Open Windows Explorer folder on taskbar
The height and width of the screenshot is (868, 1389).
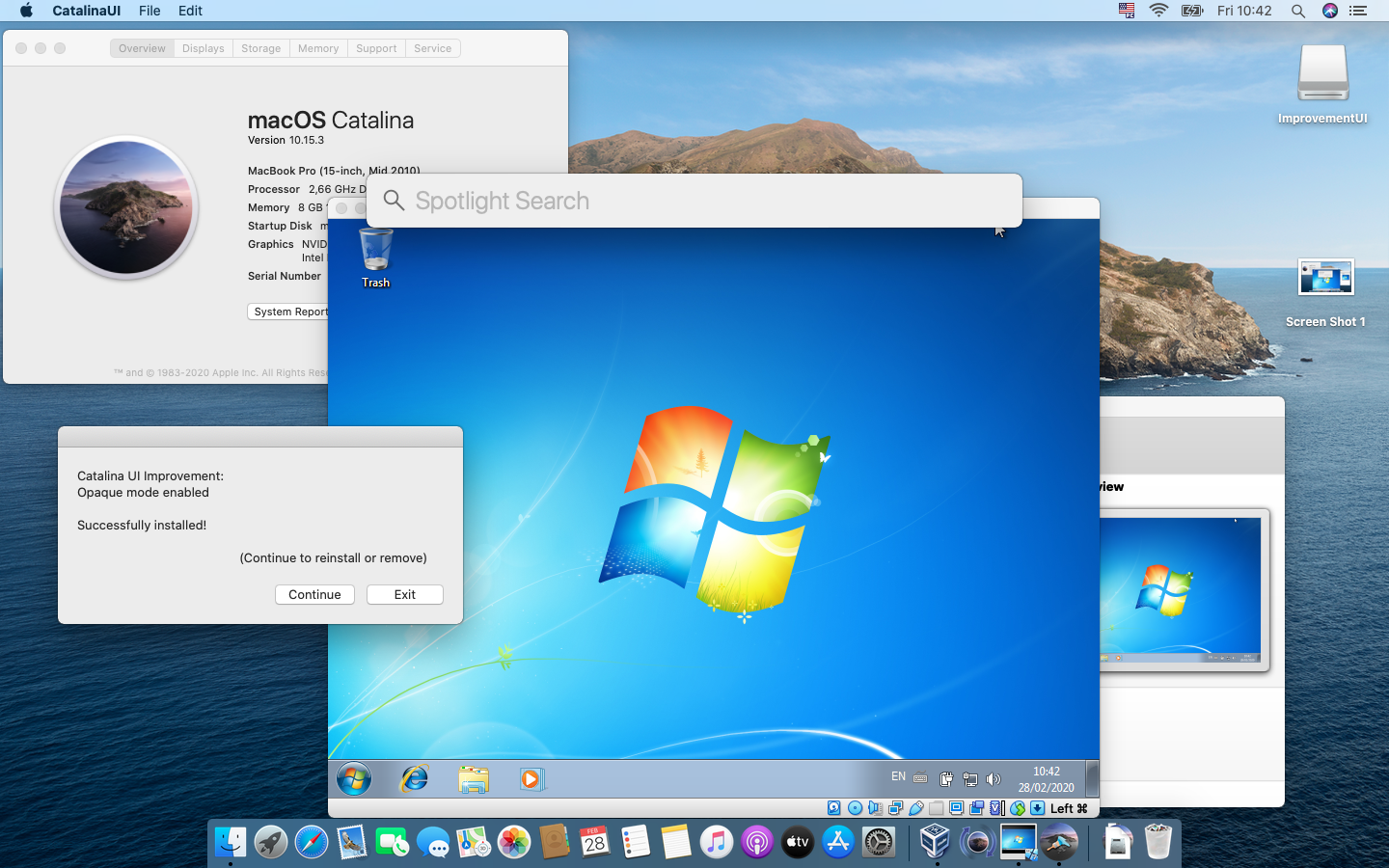pos(474,779)
